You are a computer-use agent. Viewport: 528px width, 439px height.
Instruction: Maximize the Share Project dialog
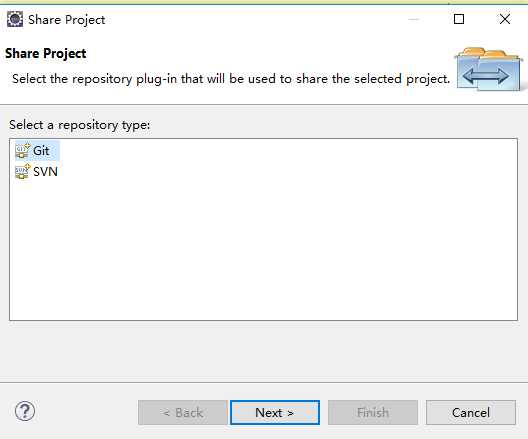tap(459, 19)
